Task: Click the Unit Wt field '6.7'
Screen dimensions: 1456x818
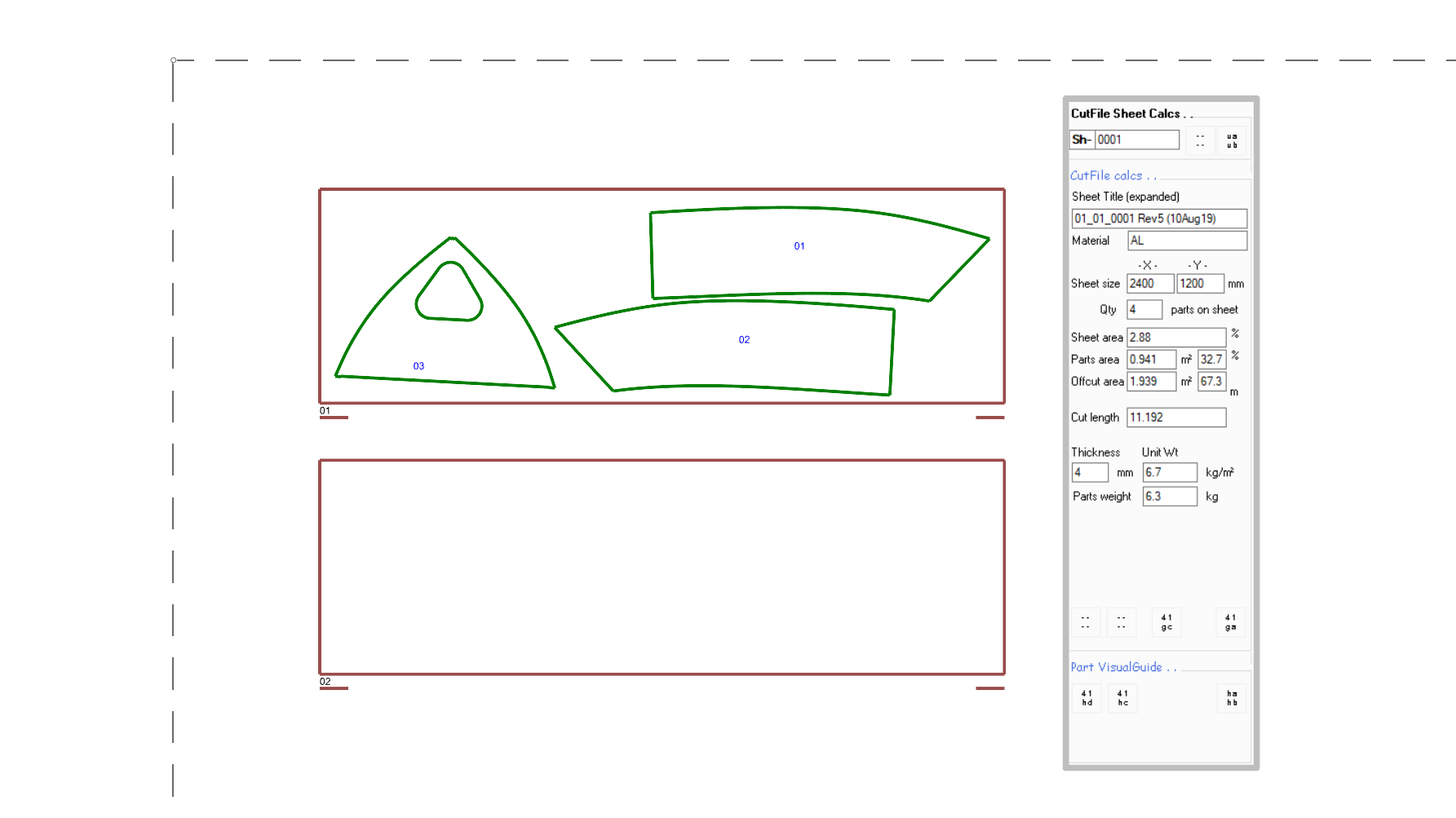Action: point(1170,472)
